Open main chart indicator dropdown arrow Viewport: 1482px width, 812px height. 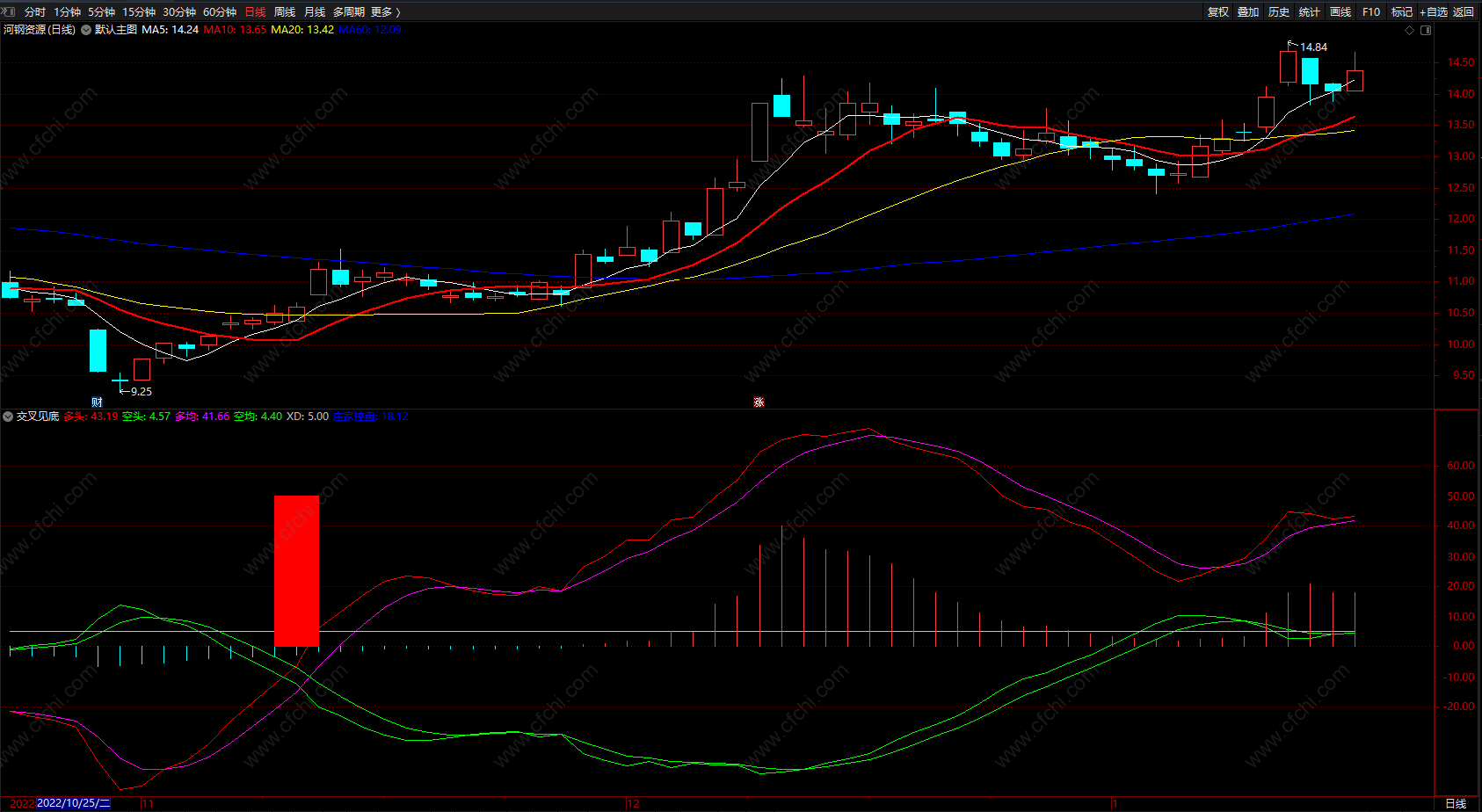(86, 30)
